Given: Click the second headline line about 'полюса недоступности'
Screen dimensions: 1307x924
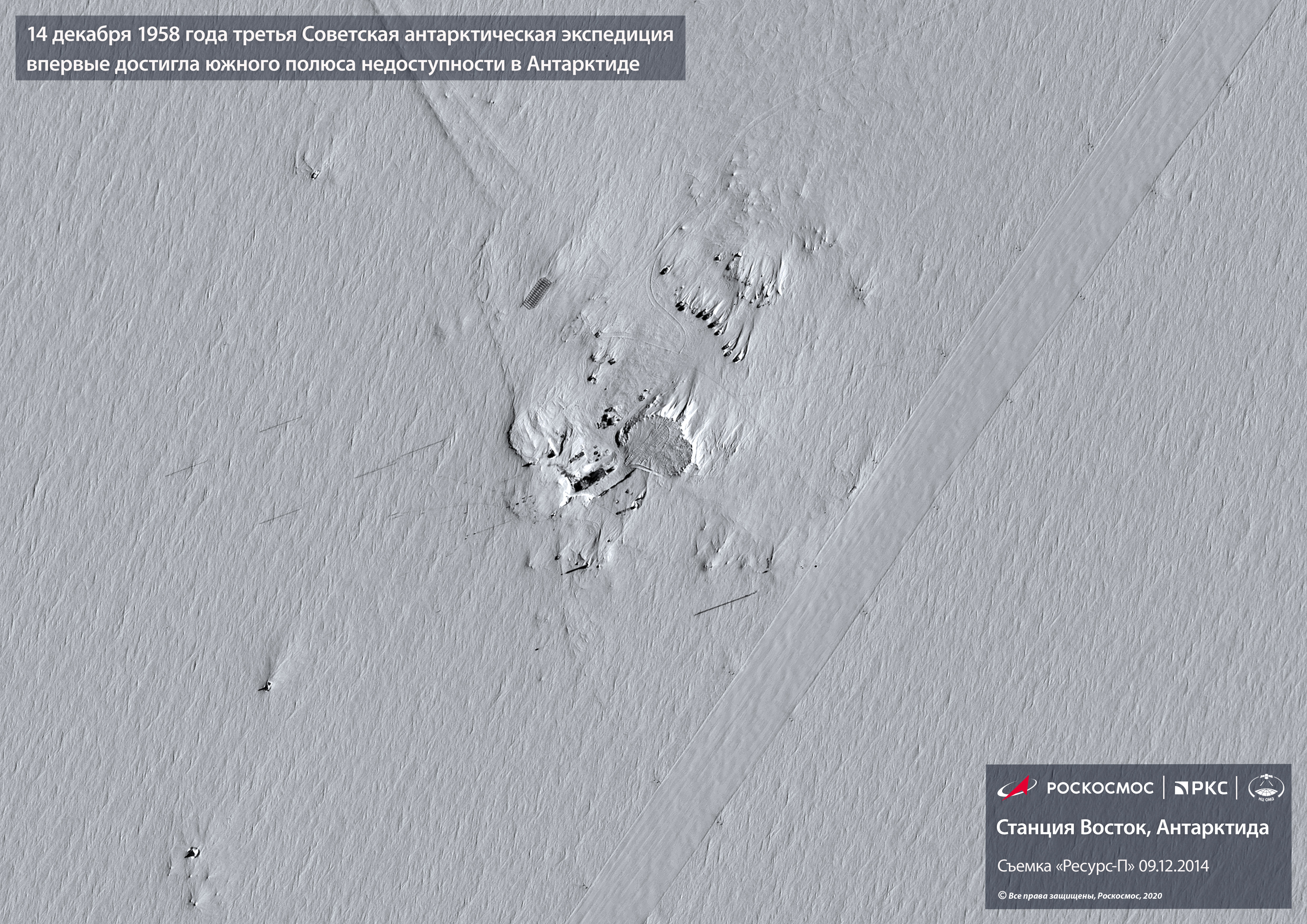Looking at the screenshot, I should coord(333,64).
